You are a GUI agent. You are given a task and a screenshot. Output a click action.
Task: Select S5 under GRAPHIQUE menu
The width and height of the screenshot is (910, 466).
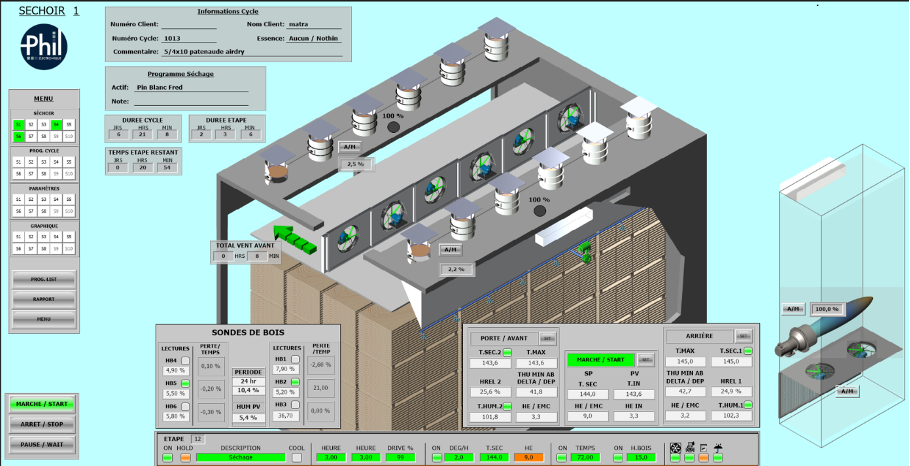tap(69, 237)
